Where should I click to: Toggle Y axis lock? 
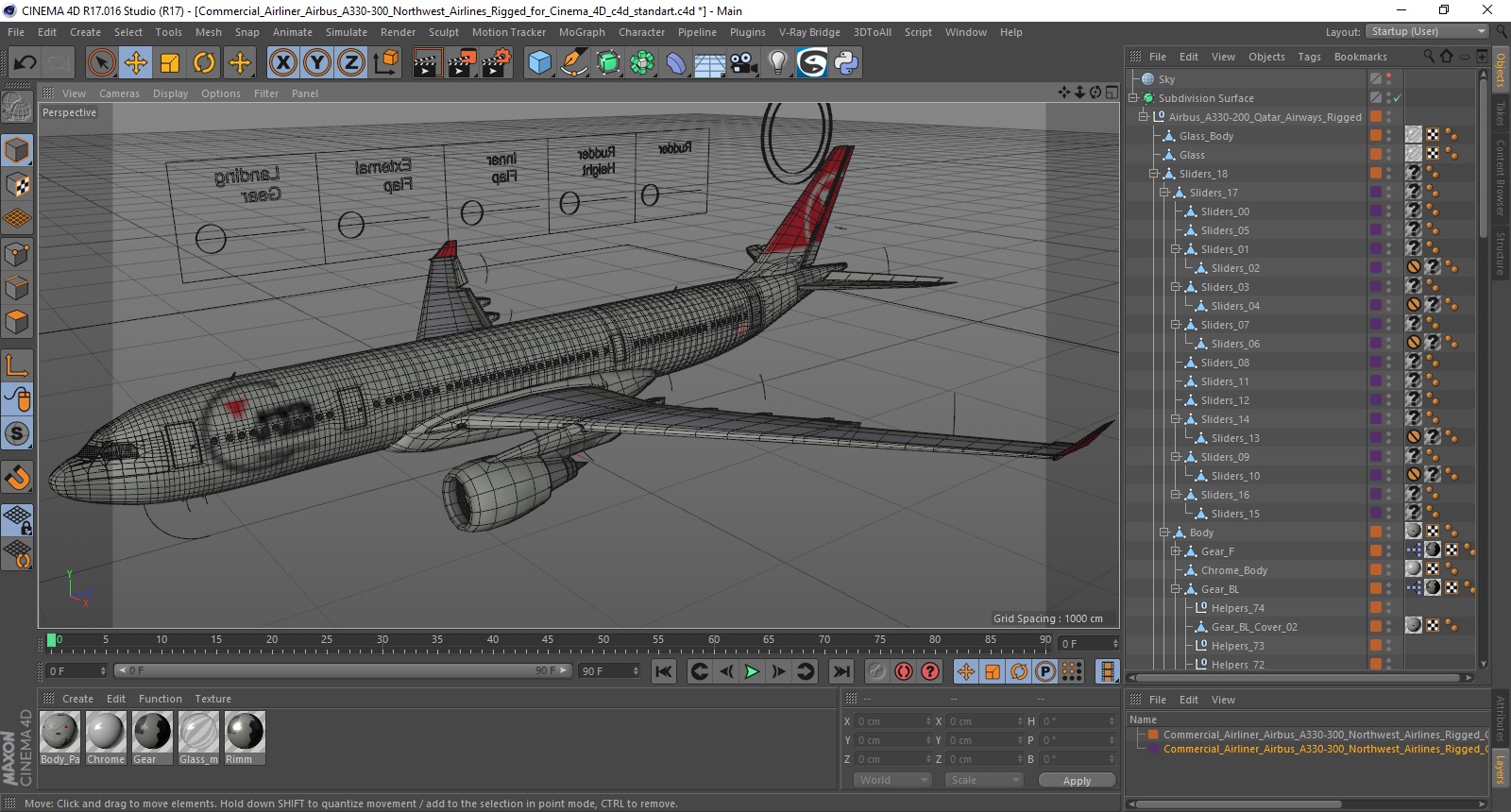coord(317,63)
